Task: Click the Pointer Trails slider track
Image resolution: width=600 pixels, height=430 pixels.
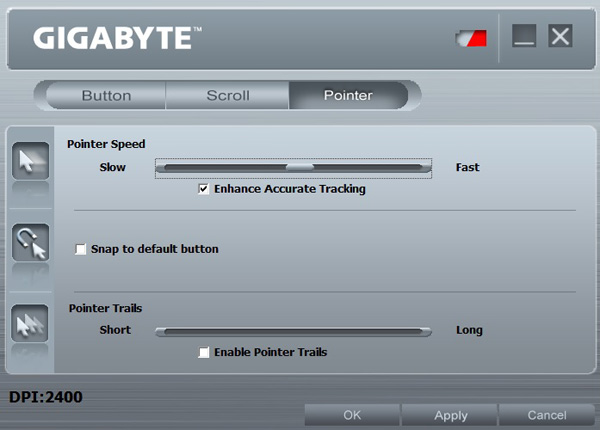Action: click(x=293, y=332)
